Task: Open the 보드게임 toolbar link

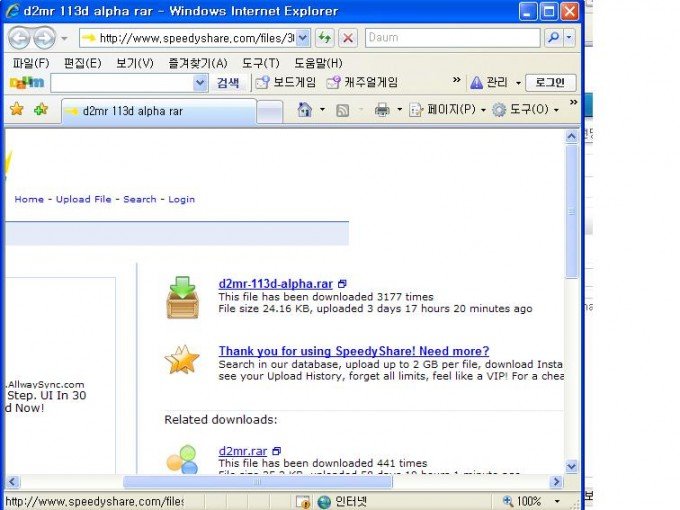Action: (x=285, y=82)
